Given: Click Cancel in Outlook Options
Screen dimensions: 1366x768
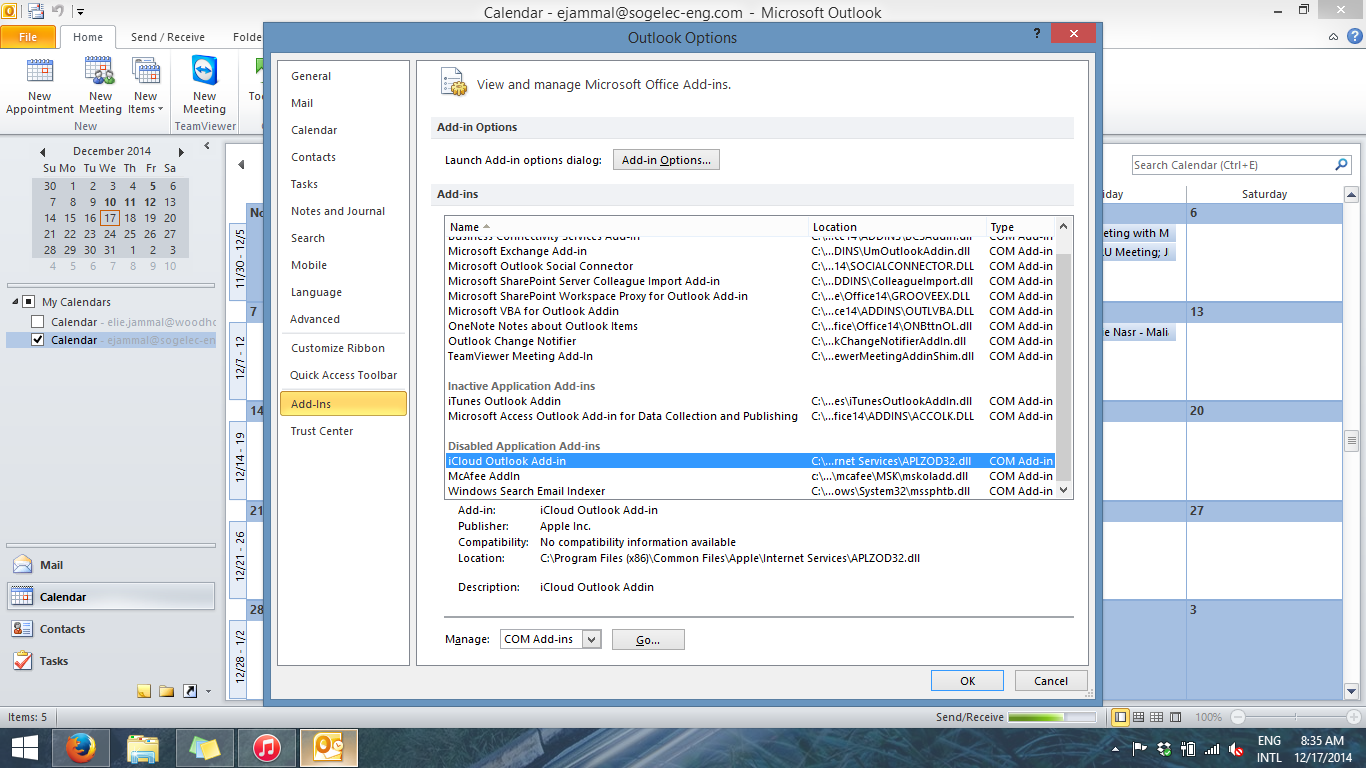Looking at the screenshot, I should click(x=1051, y=681).
